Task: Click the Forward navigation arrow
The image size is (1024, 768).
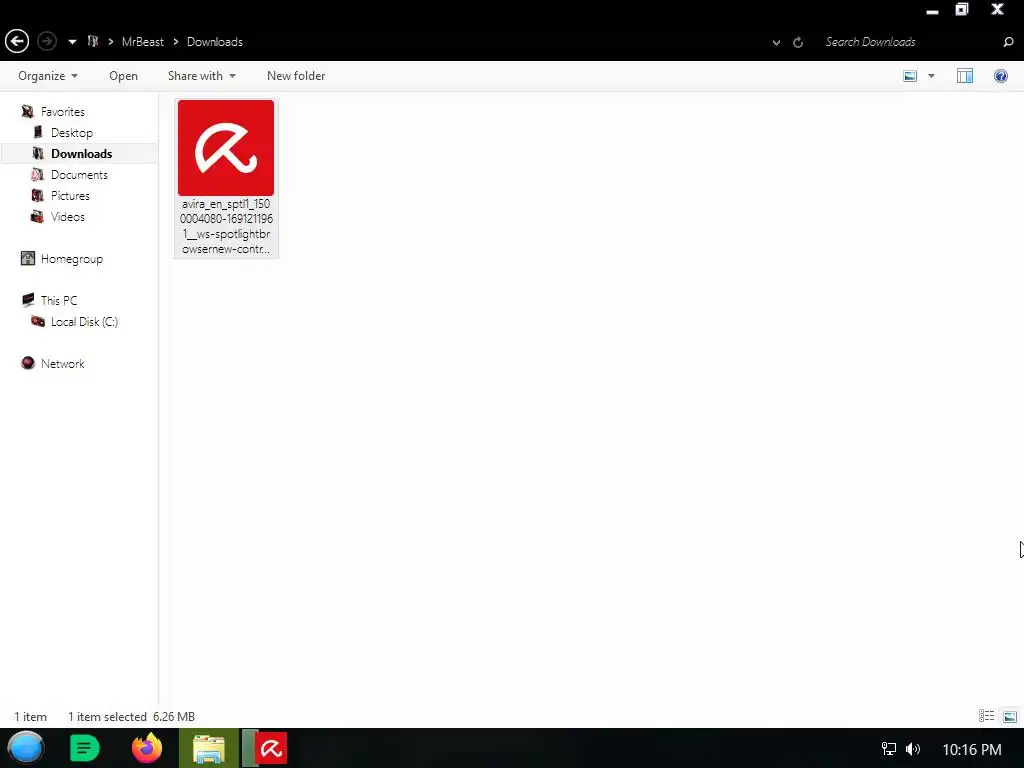Action: 47,42
